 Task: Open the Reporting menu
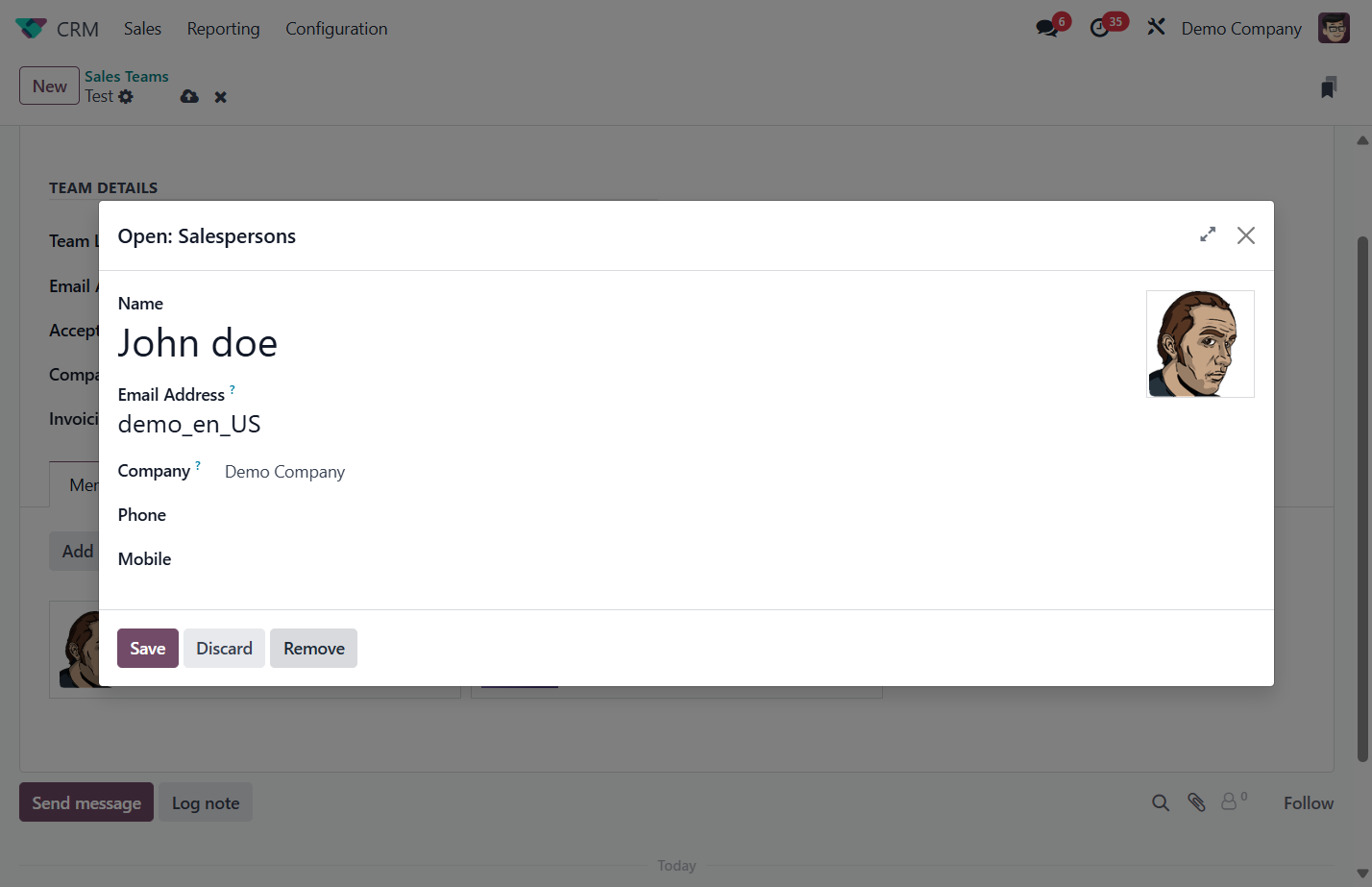tap(224, 29)
